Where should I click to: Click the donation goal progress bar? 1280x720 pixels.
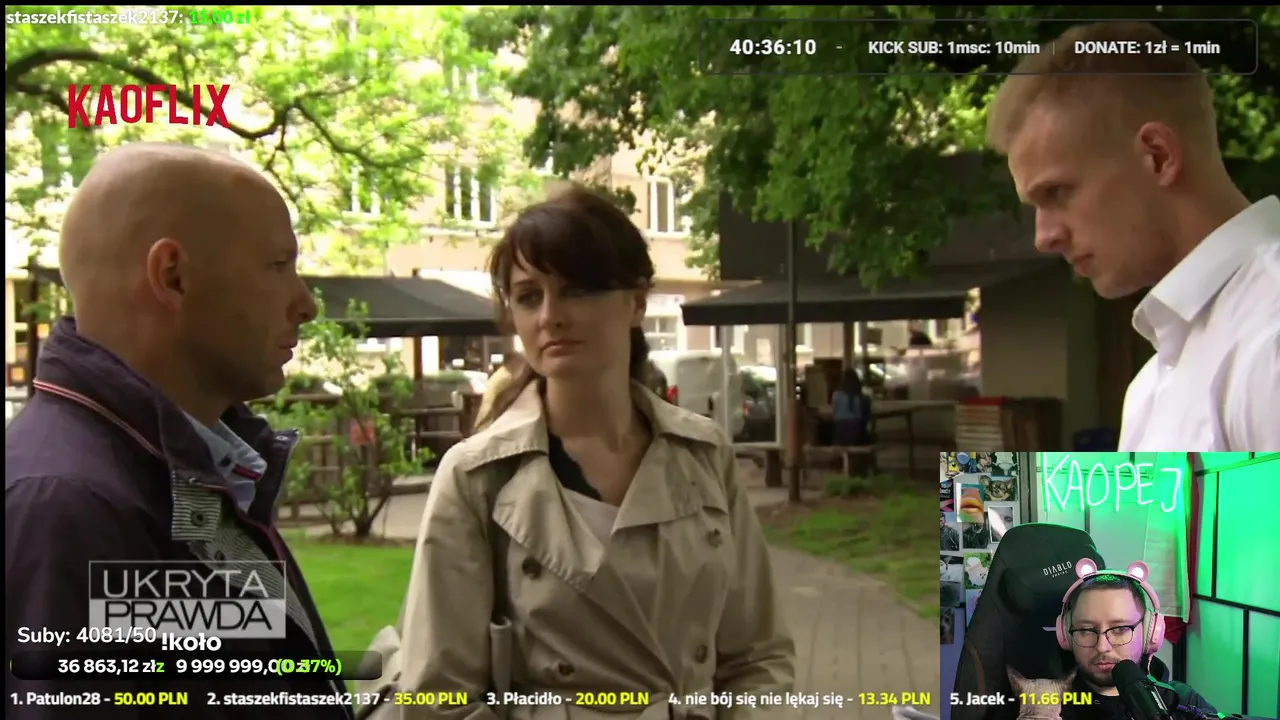point(196,666)
